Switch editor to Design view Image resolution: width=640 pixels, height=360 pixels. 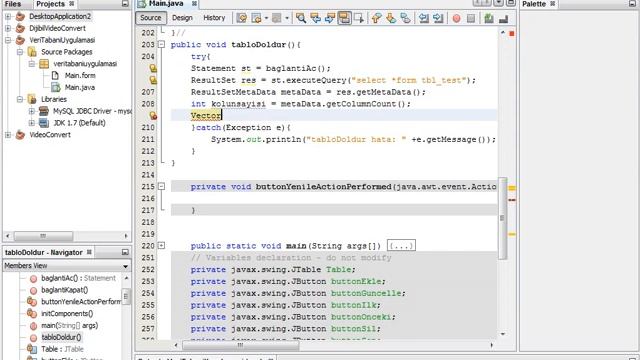coord(182,18)
